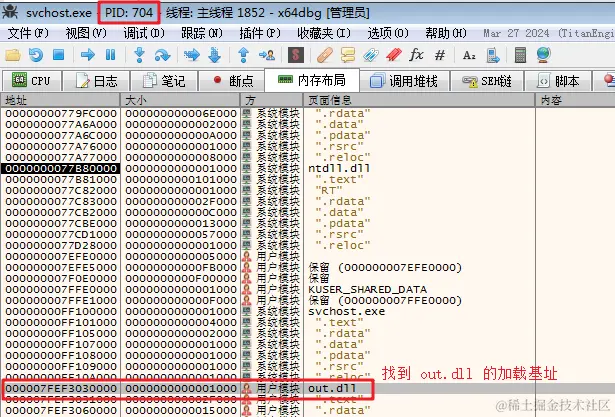Select the "RT" section entry
Viewport: 615px width, 417px height.
point(329,190)
